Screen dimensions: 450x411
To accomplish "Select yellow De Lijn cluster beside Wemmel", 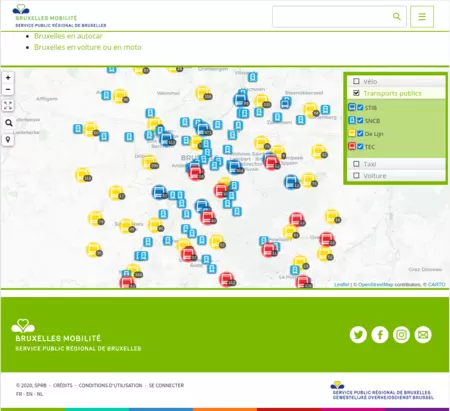I will point(203,93).
